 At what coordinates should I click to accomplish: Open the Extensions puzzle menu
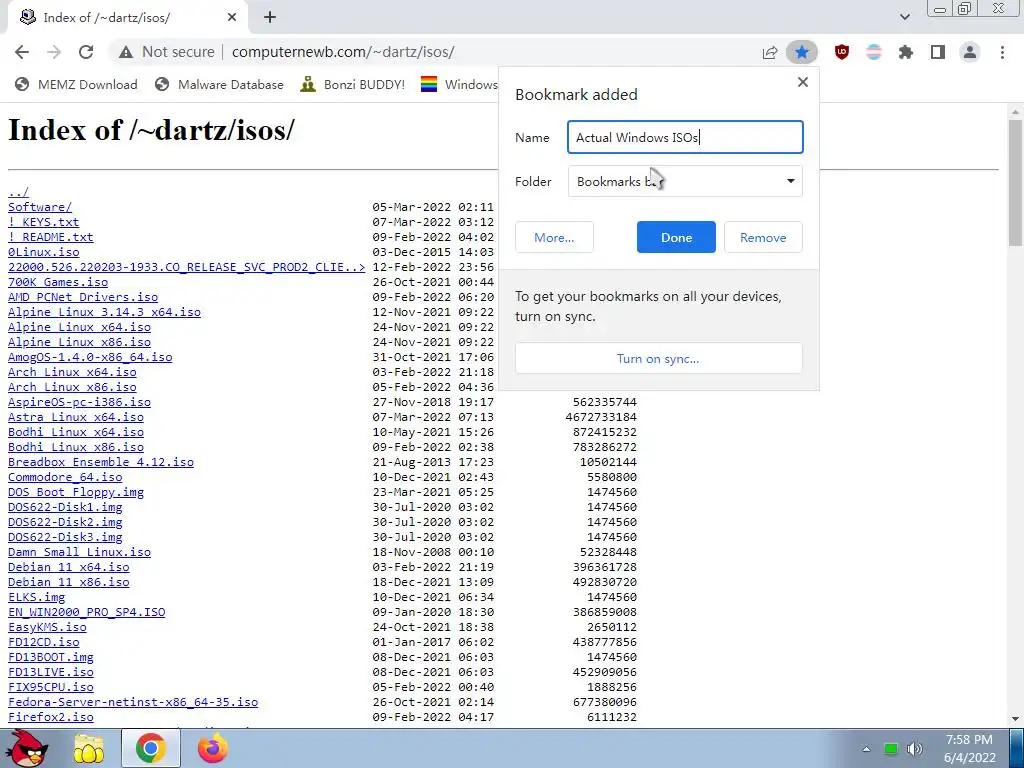906,52
